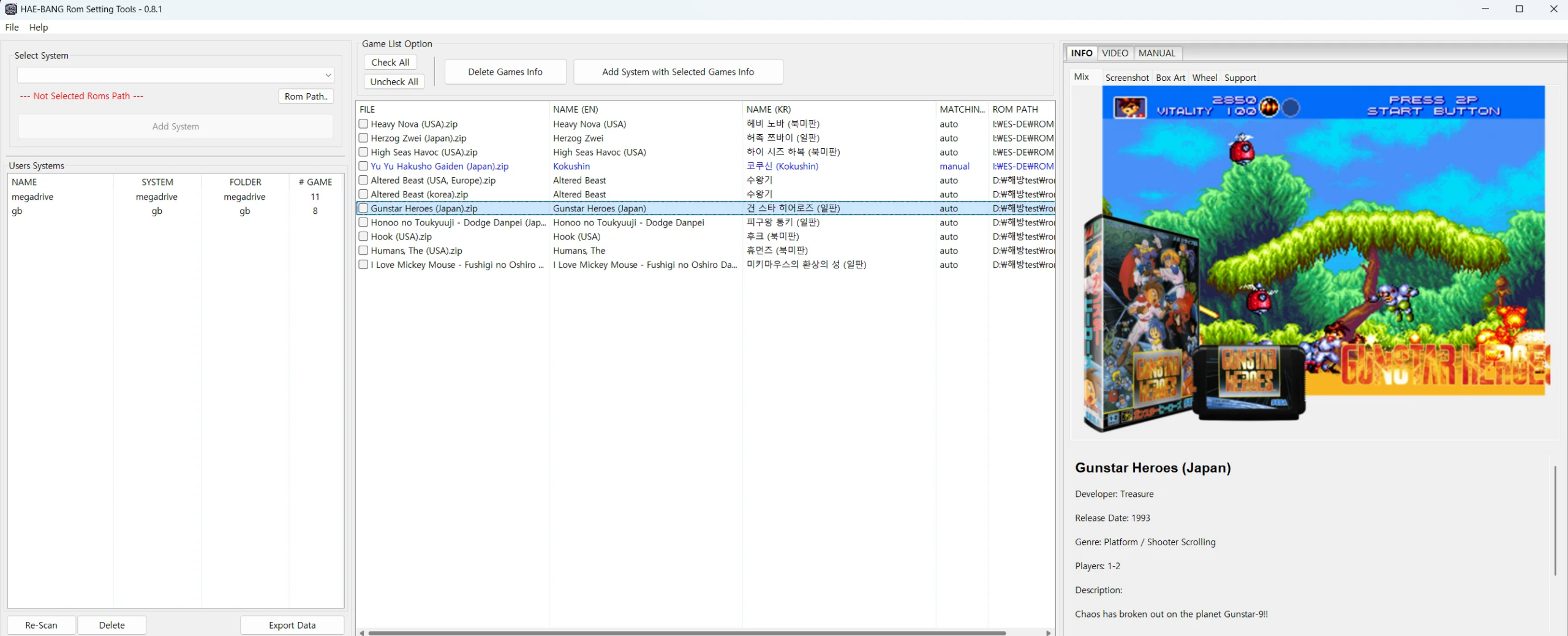
Task: Click the left arrow of horizontal scrollbar
Action: (362, 633)
